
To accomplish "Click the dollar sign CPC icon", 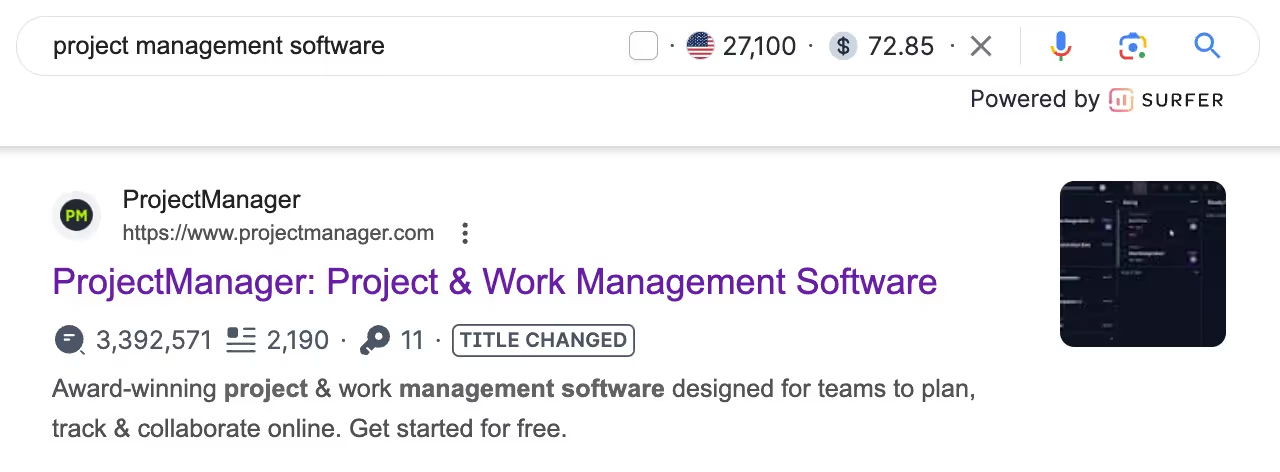I will coord(843,46).
